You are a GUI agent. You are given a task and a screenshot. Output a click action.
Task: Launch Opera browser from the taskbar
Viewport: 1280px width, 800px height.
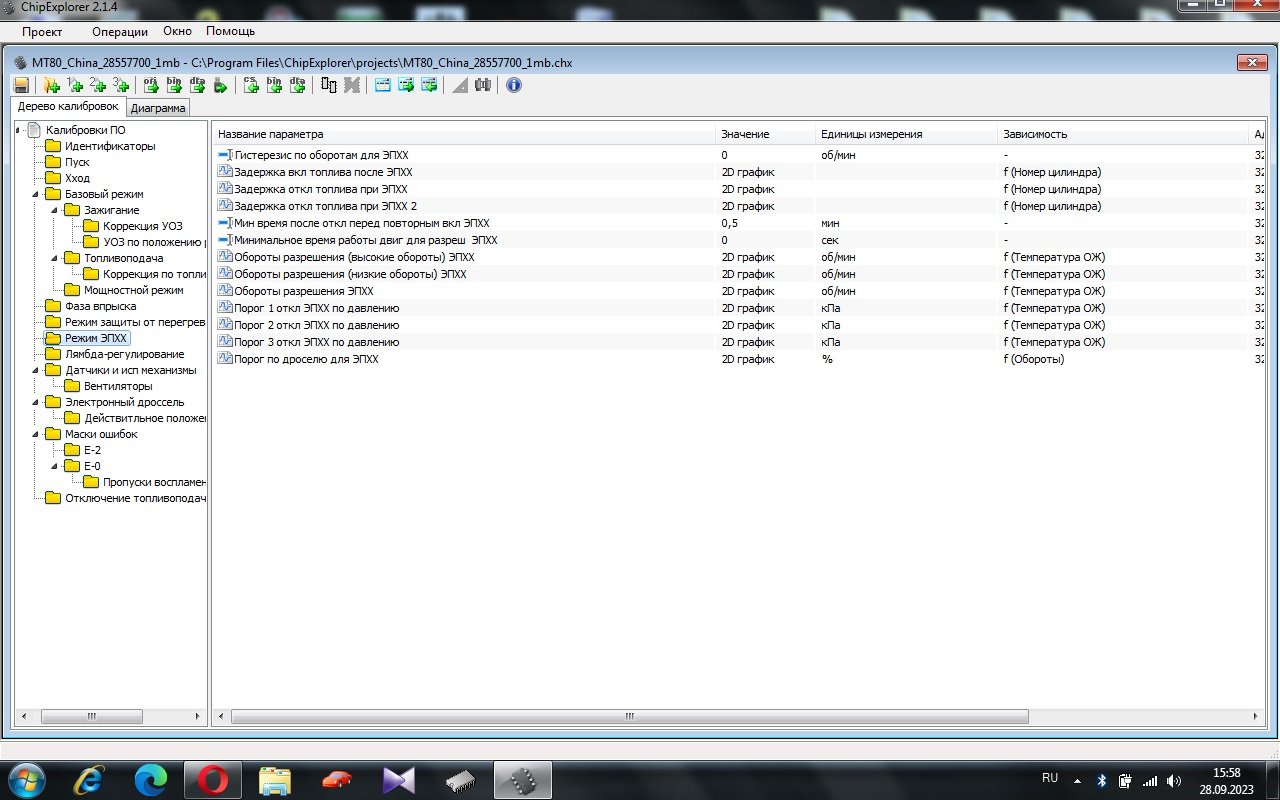[212, 779]
